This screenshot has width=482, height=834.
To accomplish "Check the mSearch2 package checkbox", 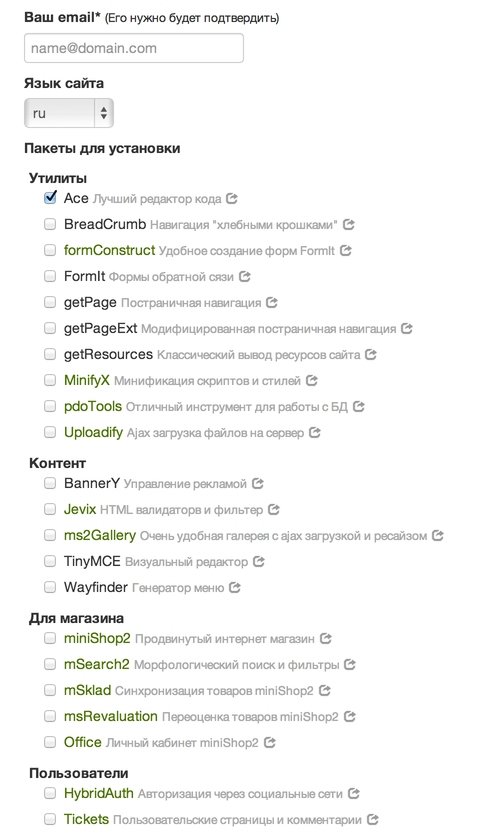I will point(49,664).
